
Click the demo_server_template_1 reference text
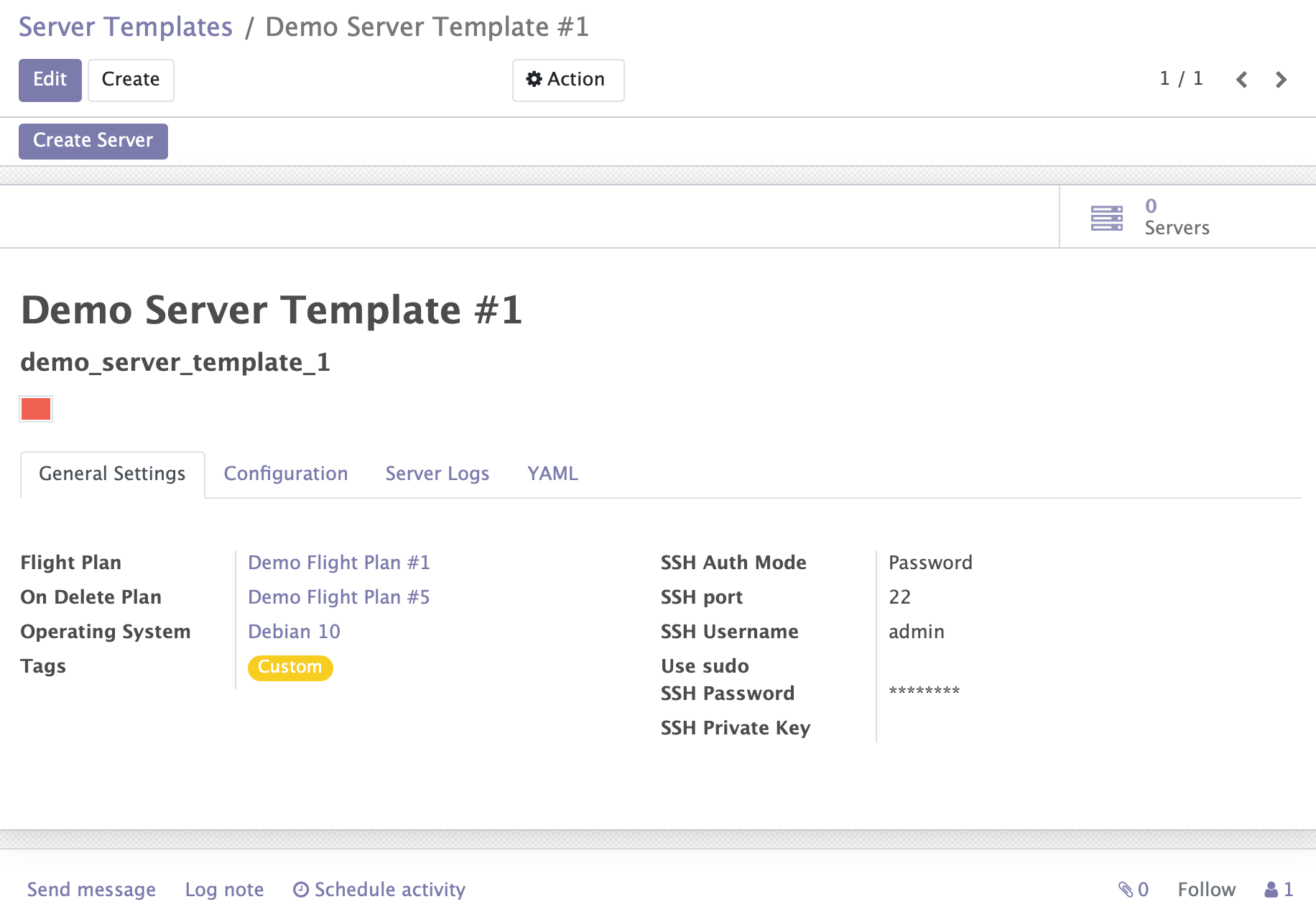175,362
